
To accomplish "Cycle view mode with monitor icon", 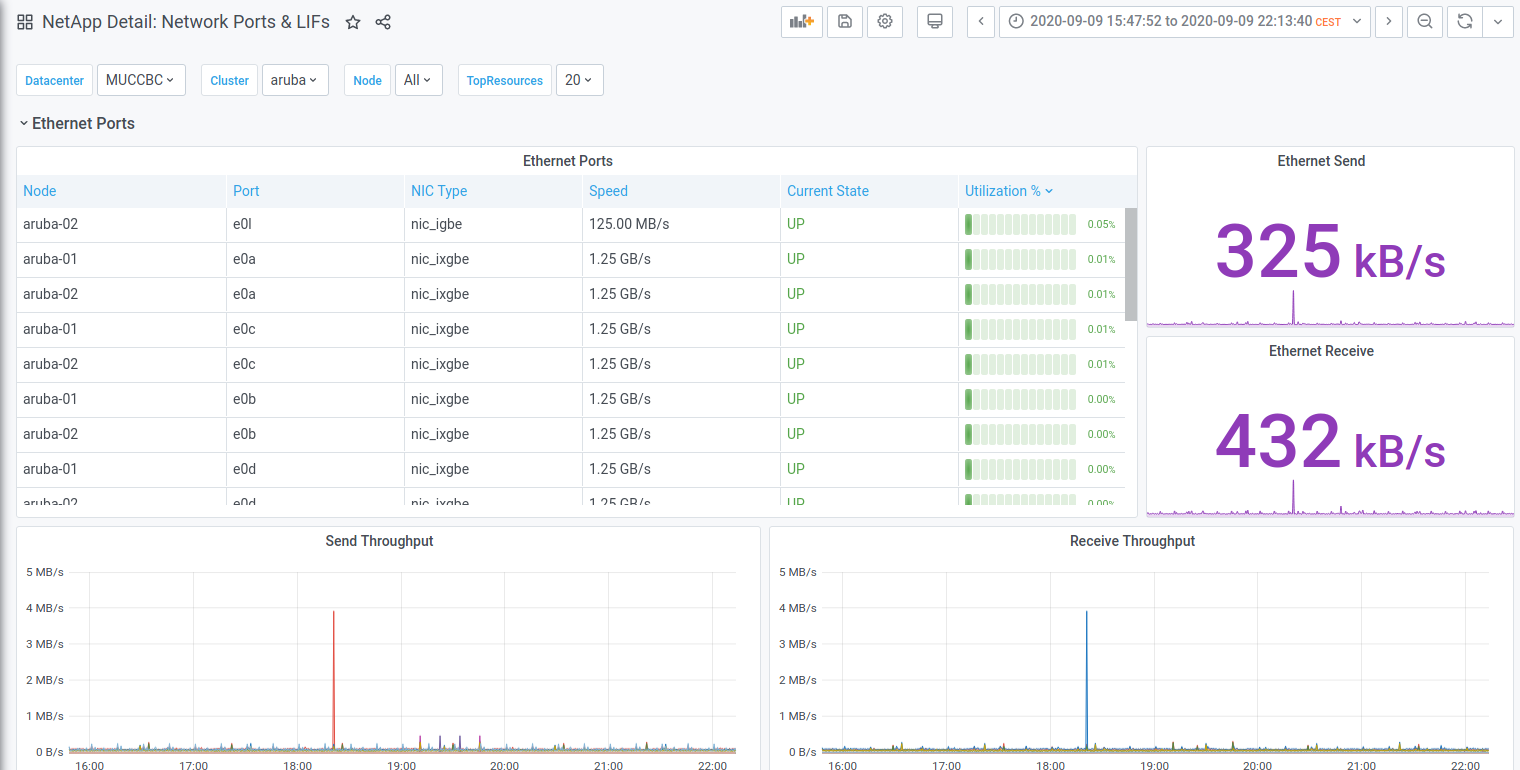I will [935, 22].
